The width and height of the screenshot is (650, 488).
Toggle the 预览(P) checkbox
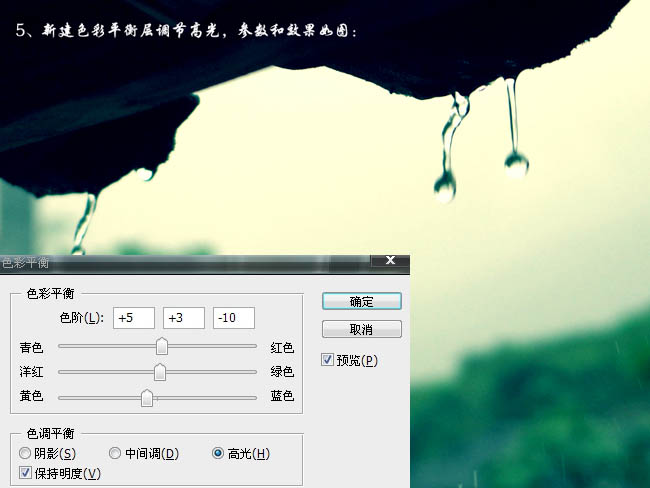tap(328, 360)
